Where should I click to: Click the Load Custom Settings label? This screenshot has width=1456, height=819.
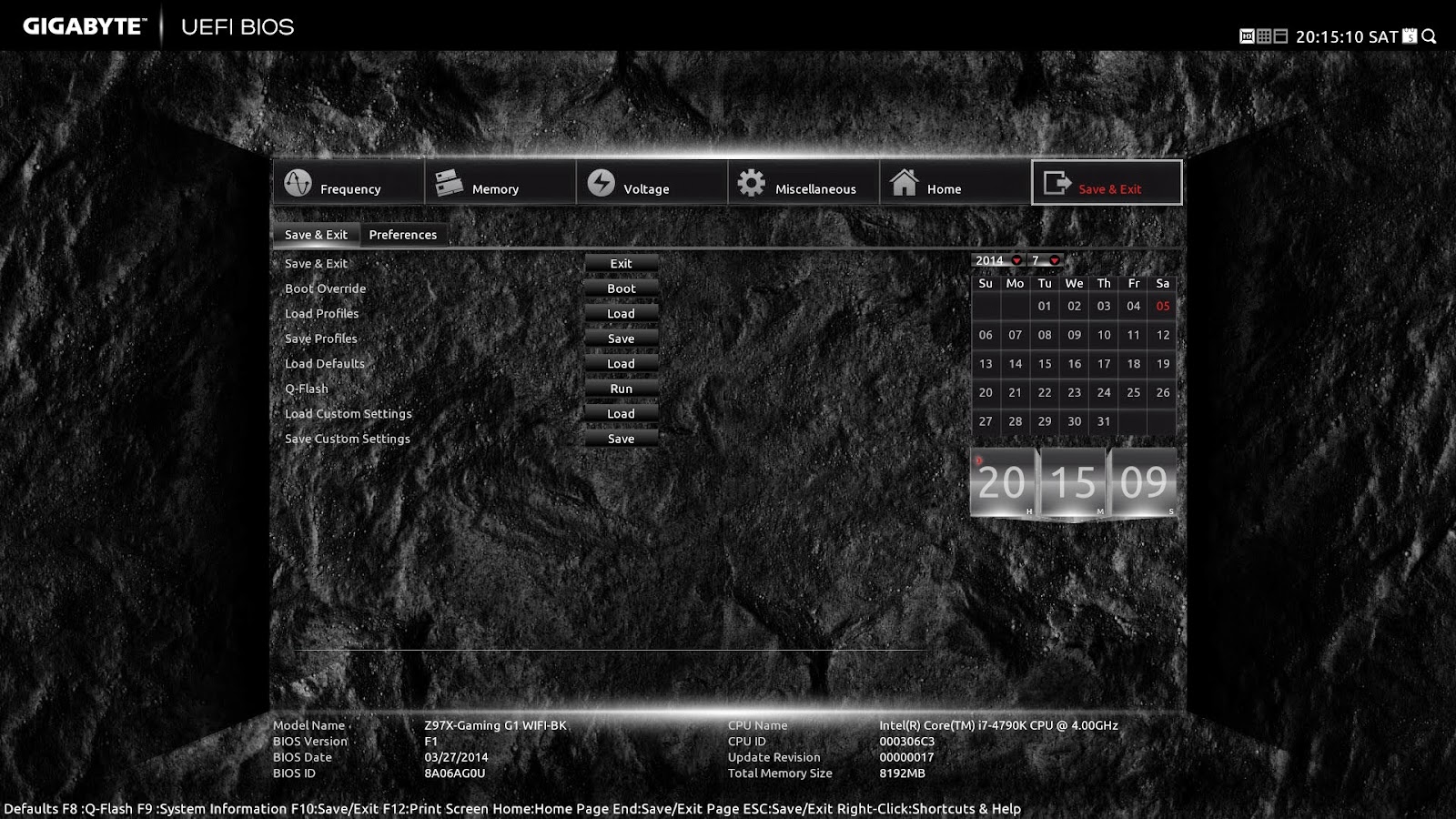click(349, 413)
